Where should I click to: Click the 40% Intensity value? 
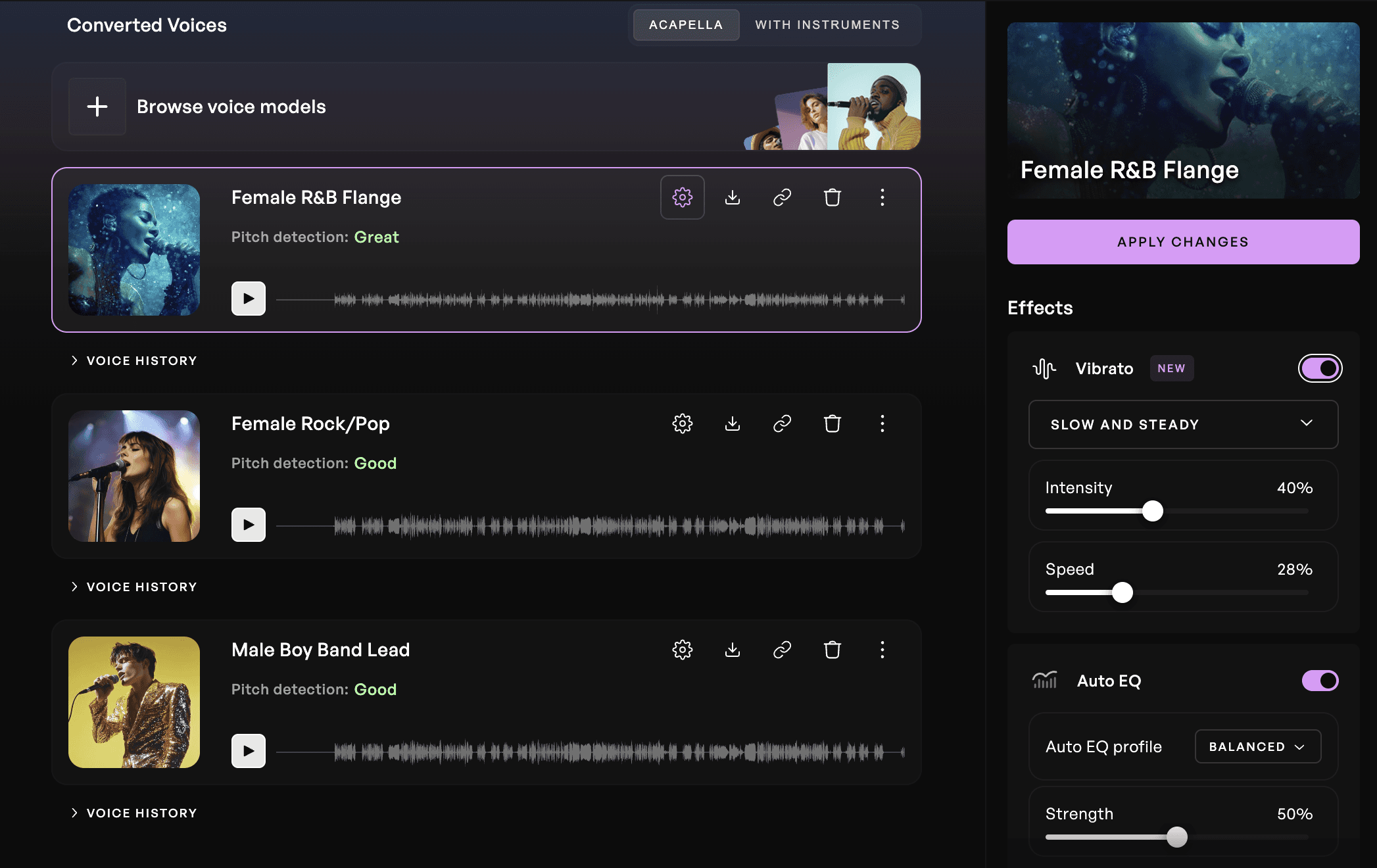pos(1295,488)
